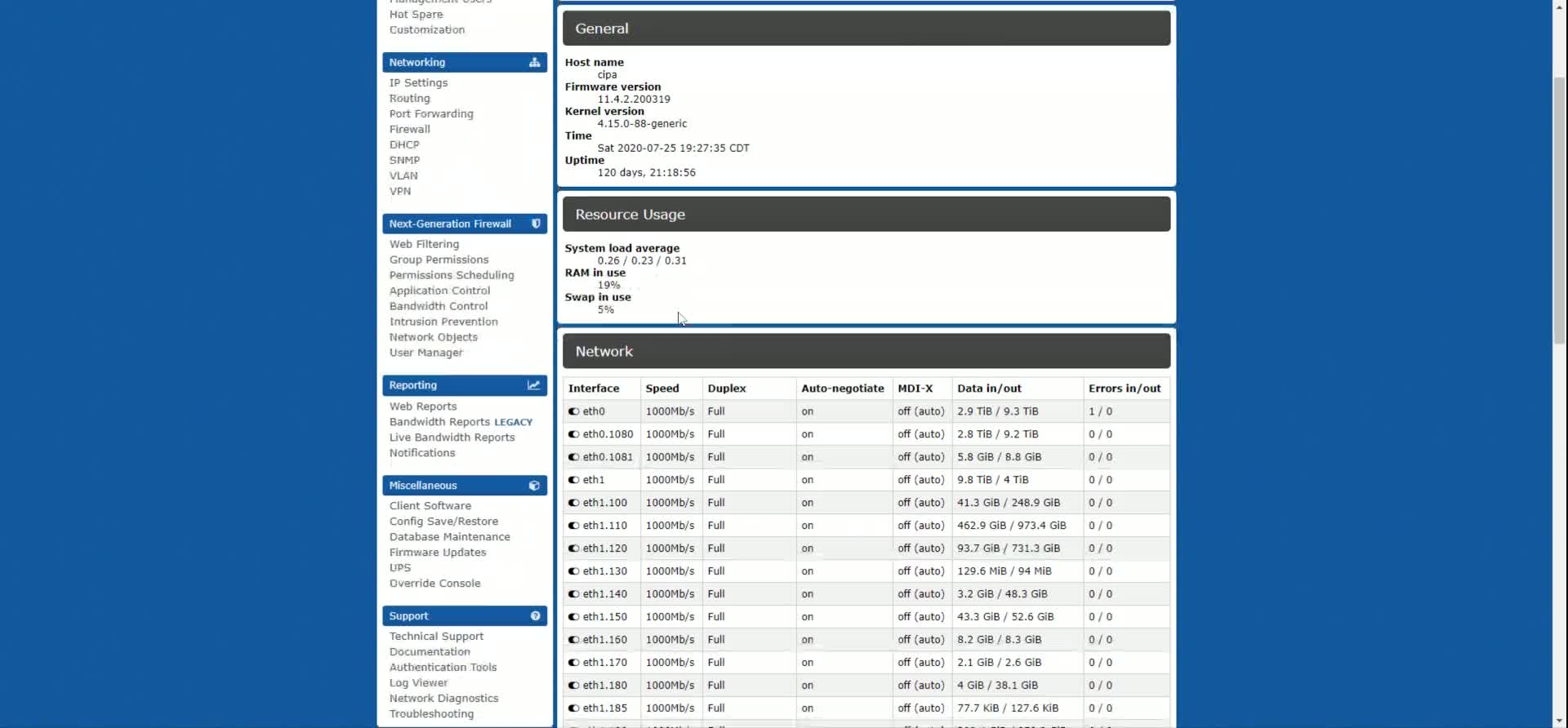Open the Support section header
Image resolution: width=1568 pixels, height=728 pixels.
[465, 616]
